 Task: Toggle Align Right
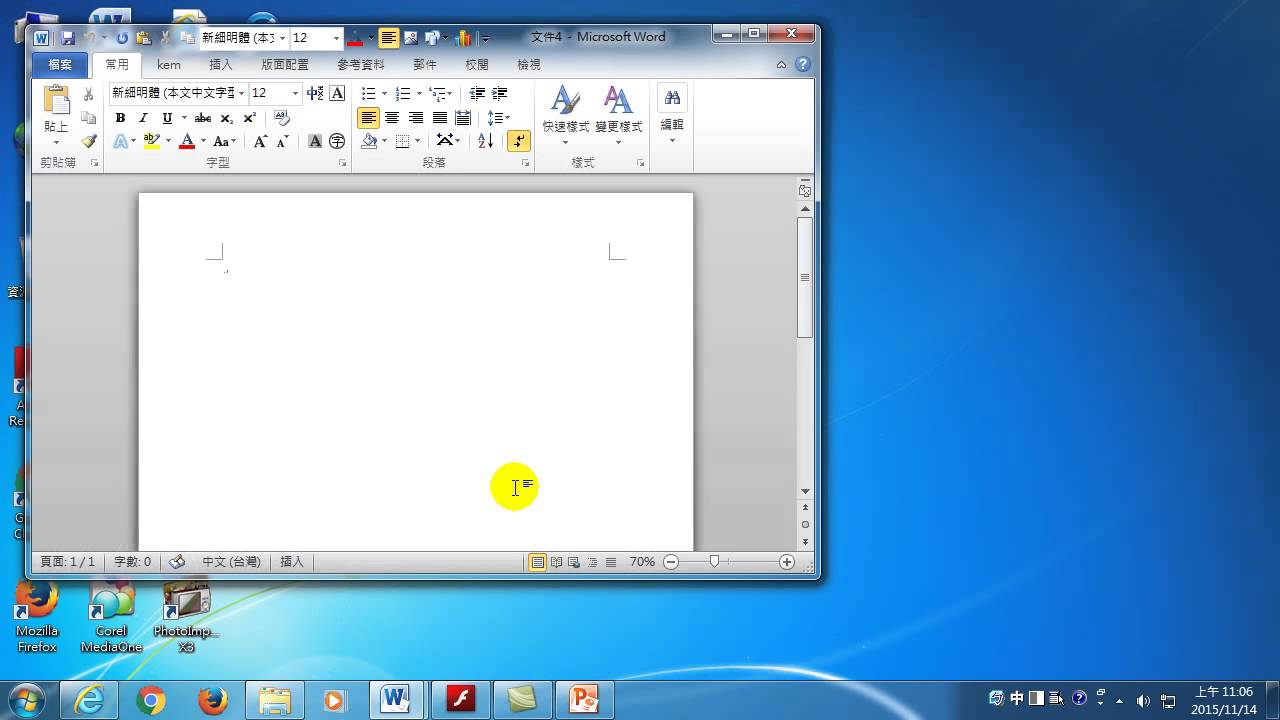point(416,118)
